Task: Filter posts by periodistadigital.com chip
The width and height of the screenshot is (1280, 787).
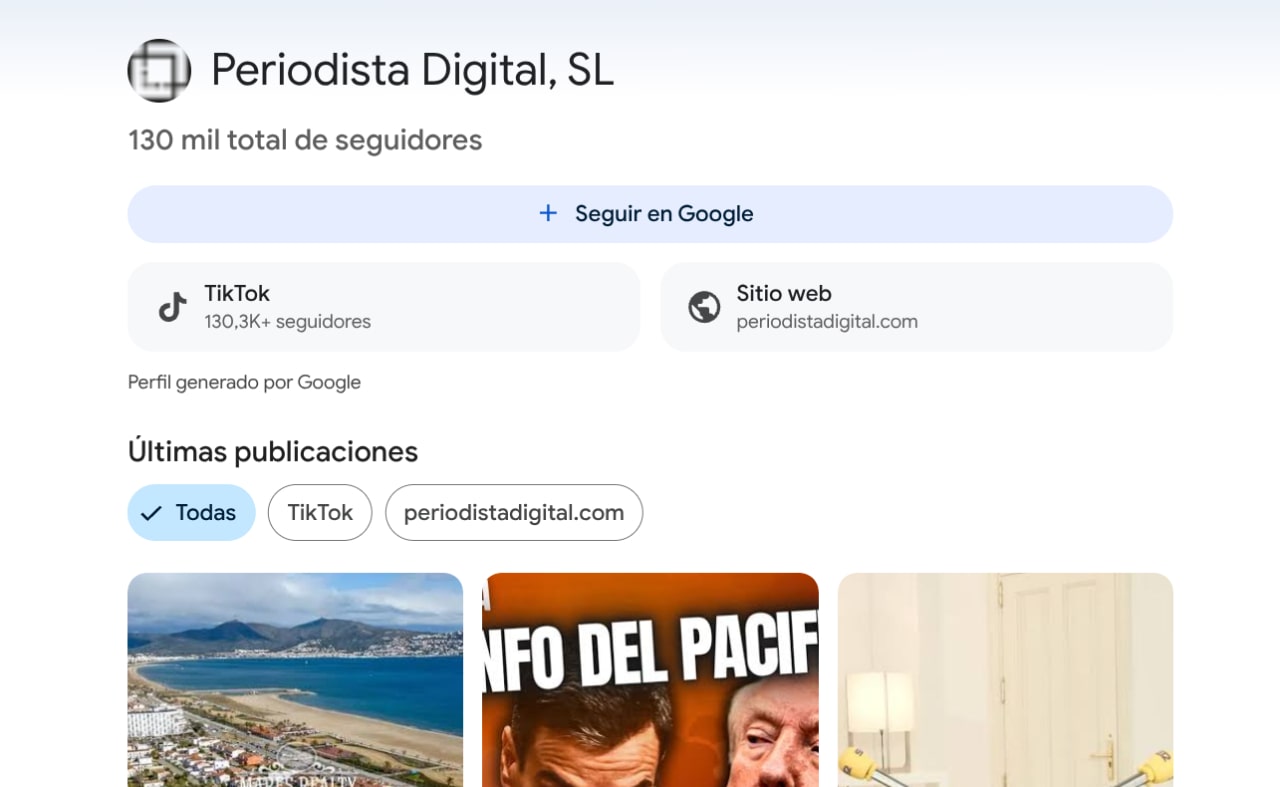Action: [x=514, y=513]
